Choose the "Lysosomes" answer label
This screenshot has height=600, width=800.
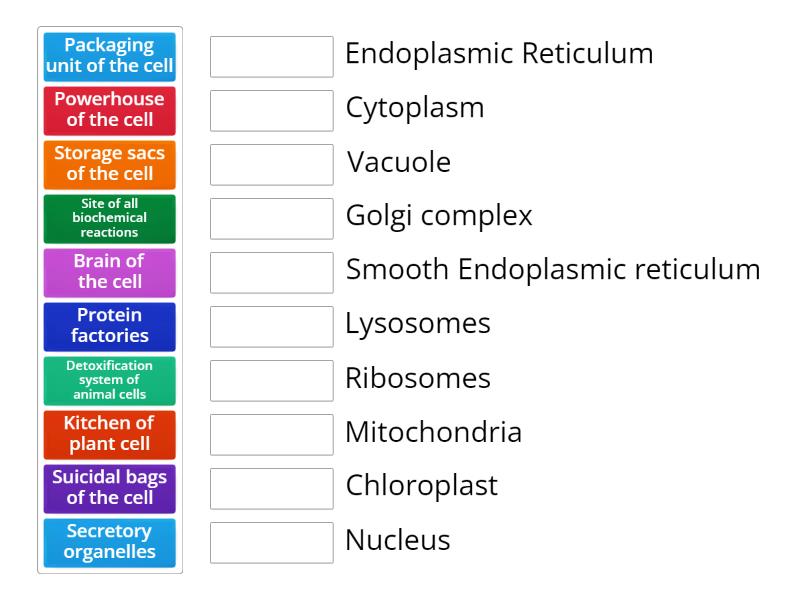[x=417, y=323]
